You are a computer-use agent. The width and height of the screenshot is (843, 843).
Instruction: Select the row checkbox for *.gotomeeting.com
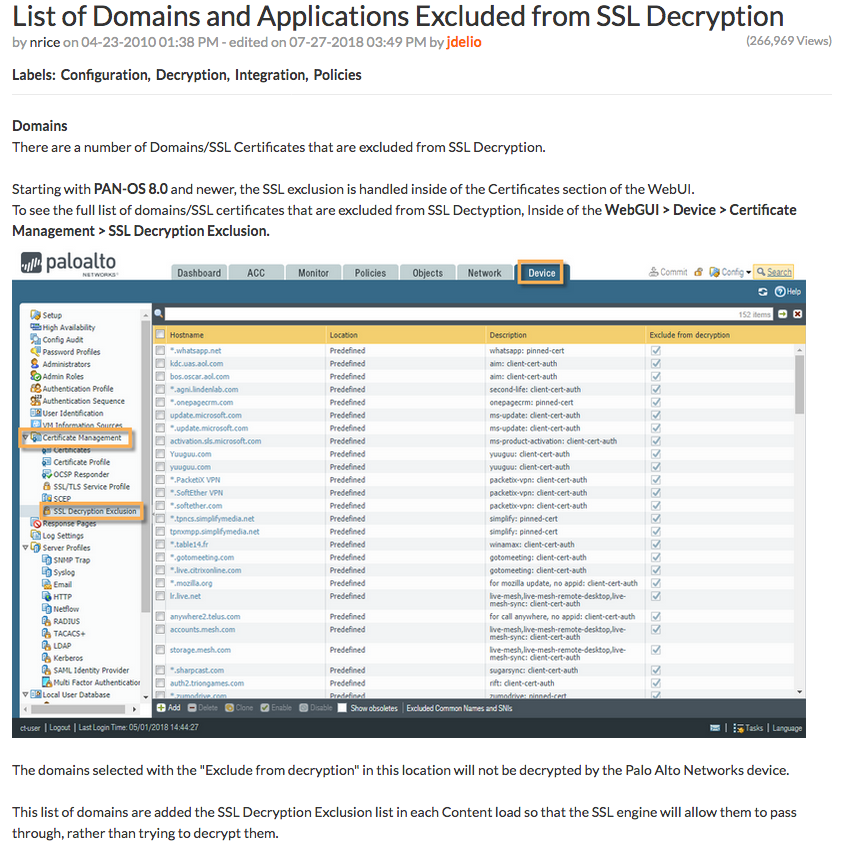tap(160, 557)
